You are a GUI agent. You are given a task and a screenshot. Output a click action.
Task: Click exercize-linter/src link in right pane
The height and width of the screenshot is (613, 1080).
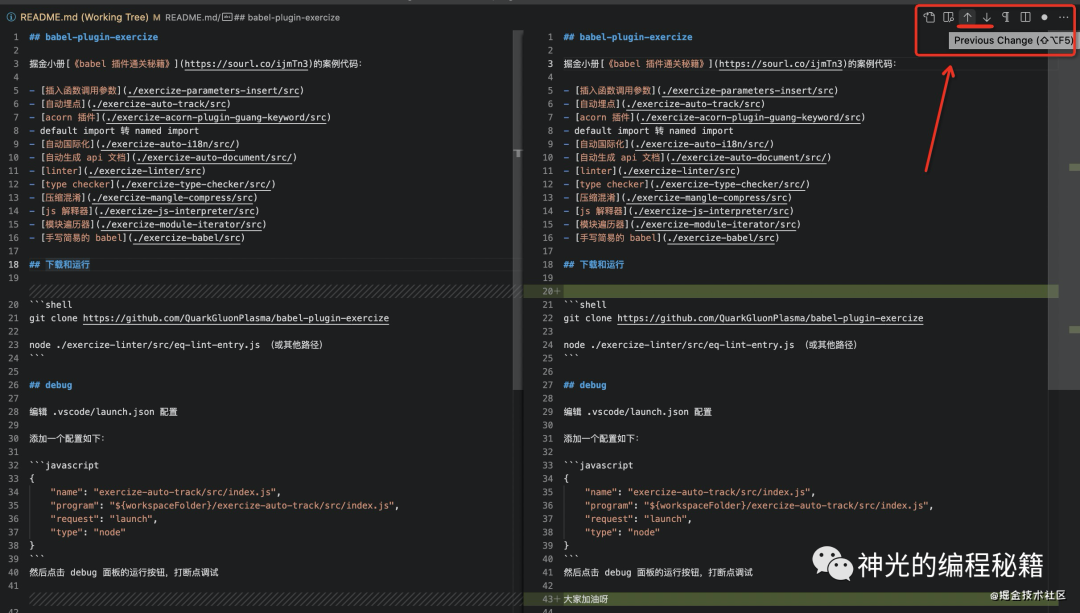point(679,171)
